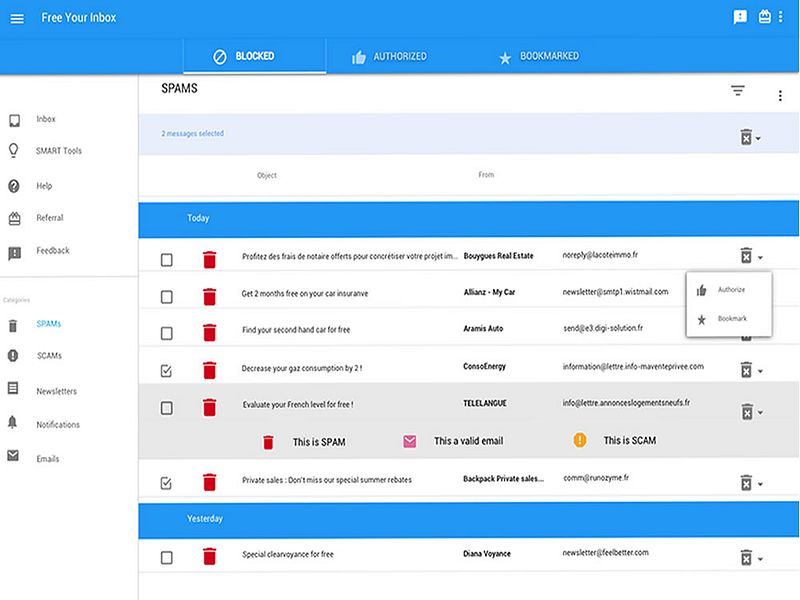Open email 'Get 2 months free on your car insuranve'
The width and height of the screenshot is (800, 600).
[x=305, y=293]
